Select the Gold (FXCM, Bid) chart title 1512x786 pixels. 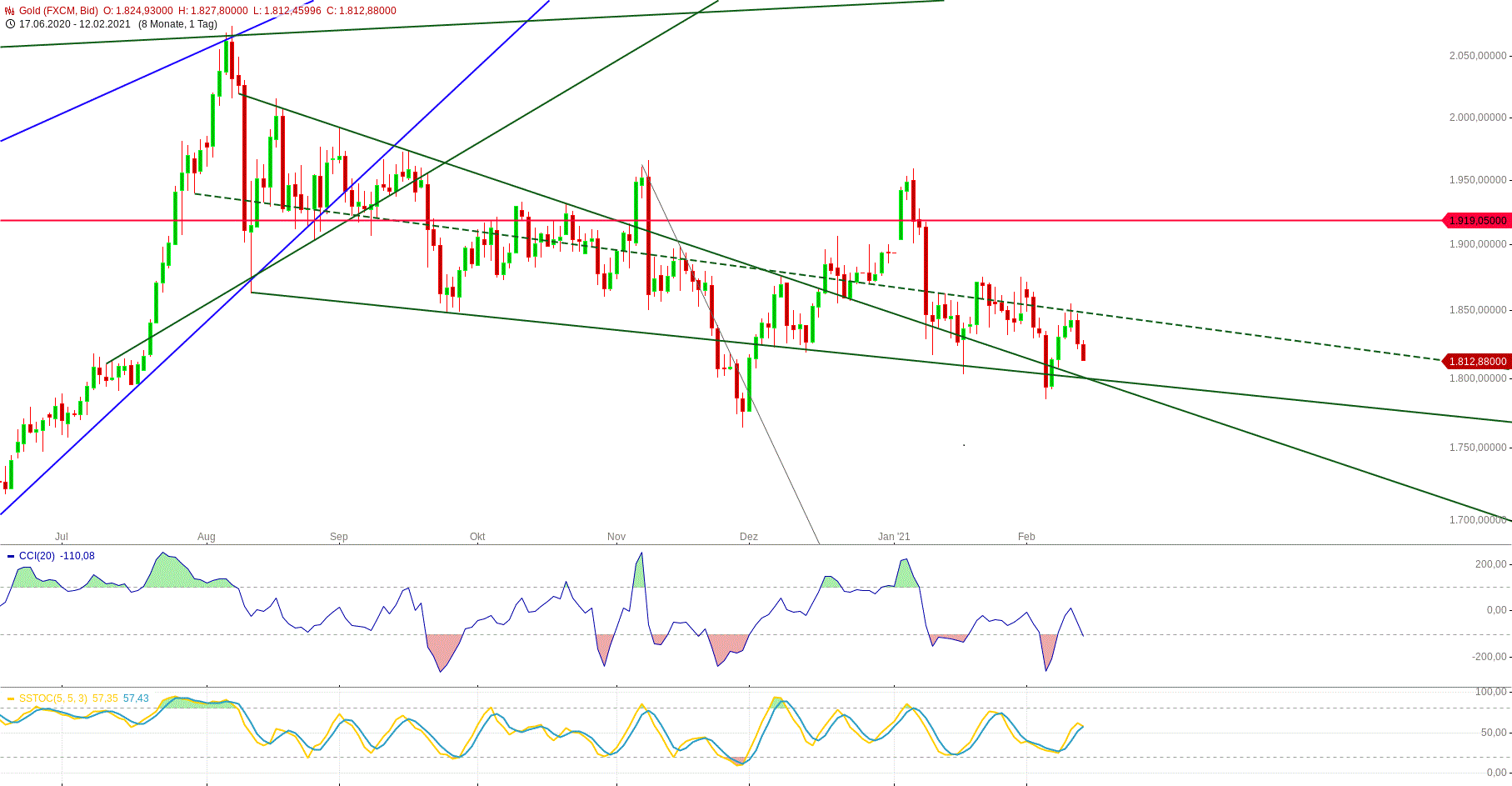[58, 11]
